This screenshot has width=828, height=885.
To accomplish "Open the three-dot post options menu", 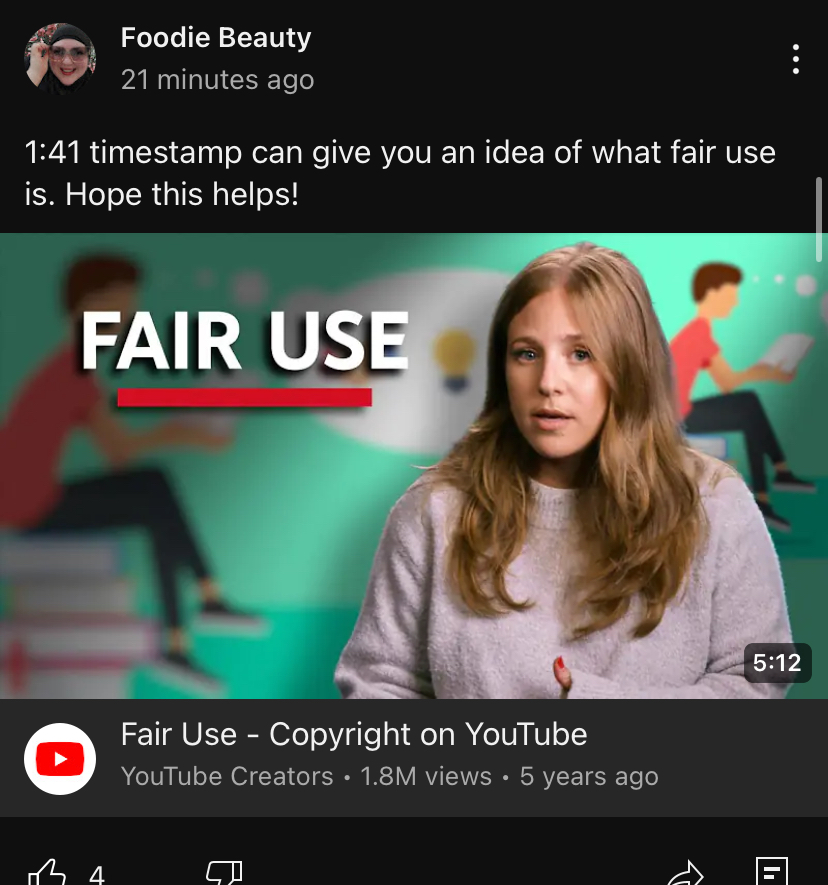I will pyautogui.click(x=795, y=59).
